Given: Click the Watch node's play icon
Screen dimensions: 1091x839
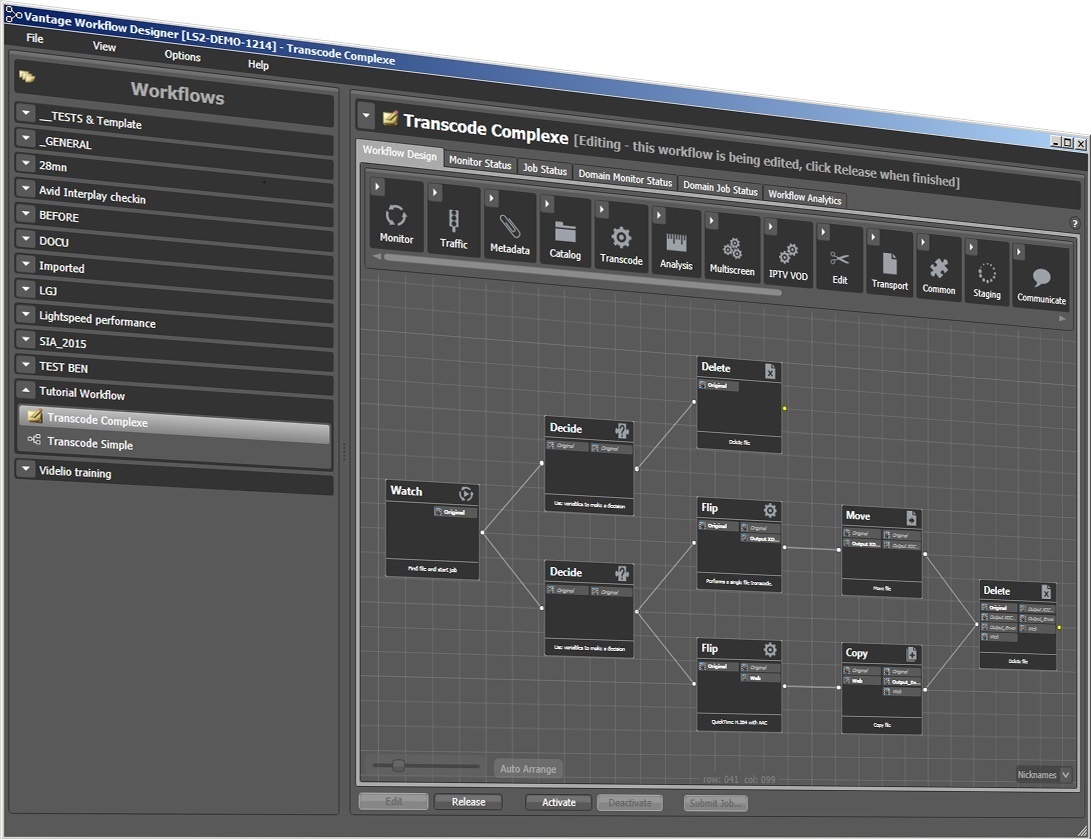Looking at the screenshot, I should (466, 494).
